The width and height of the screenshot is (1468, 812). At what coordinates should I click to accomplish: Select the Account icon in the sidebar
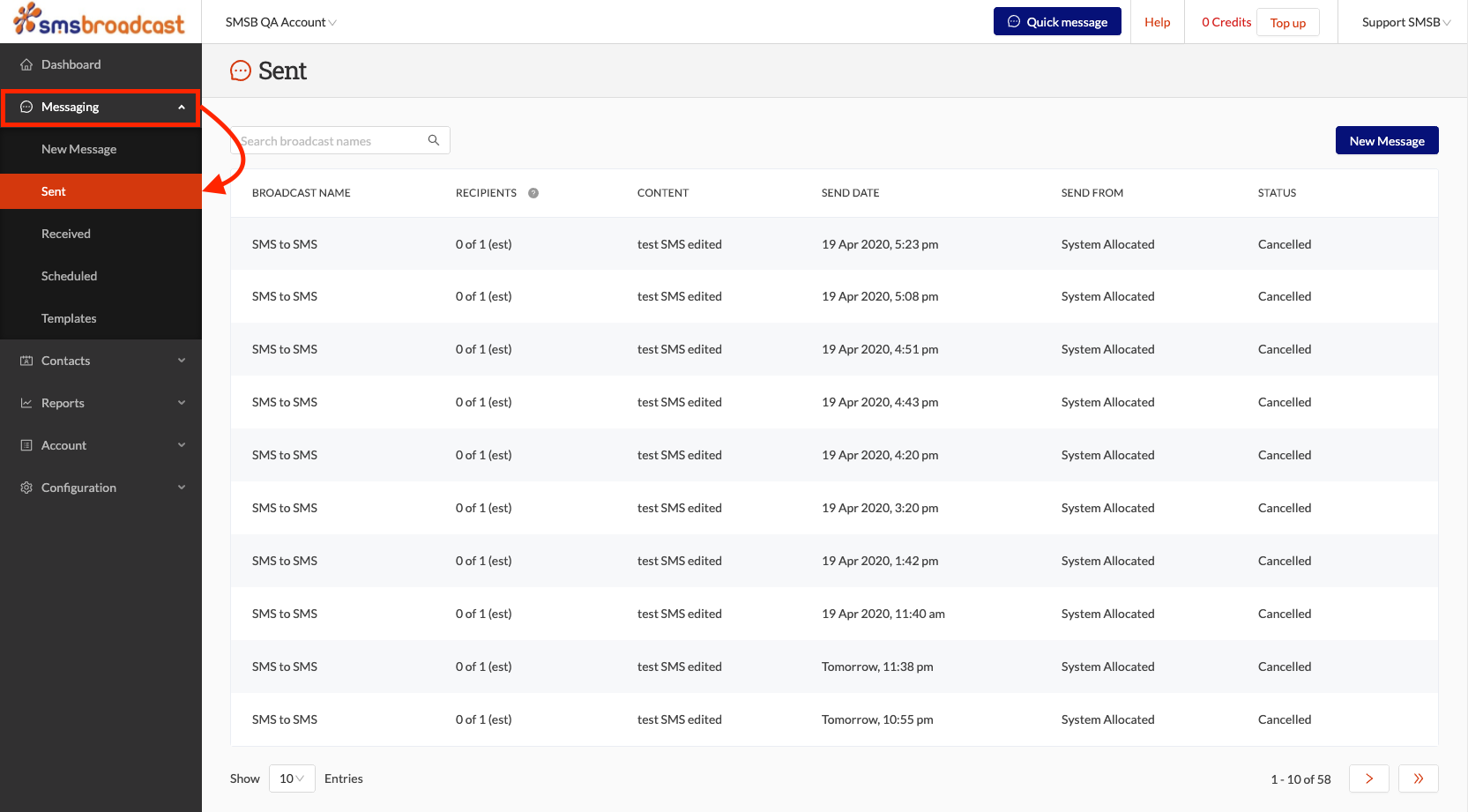(x=26, y=444)
